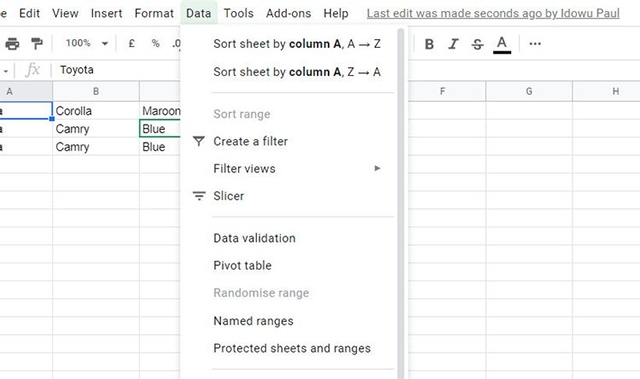The image size is (640, 379).
Task: Apply percent format icon
Action: tap(156, 43)
